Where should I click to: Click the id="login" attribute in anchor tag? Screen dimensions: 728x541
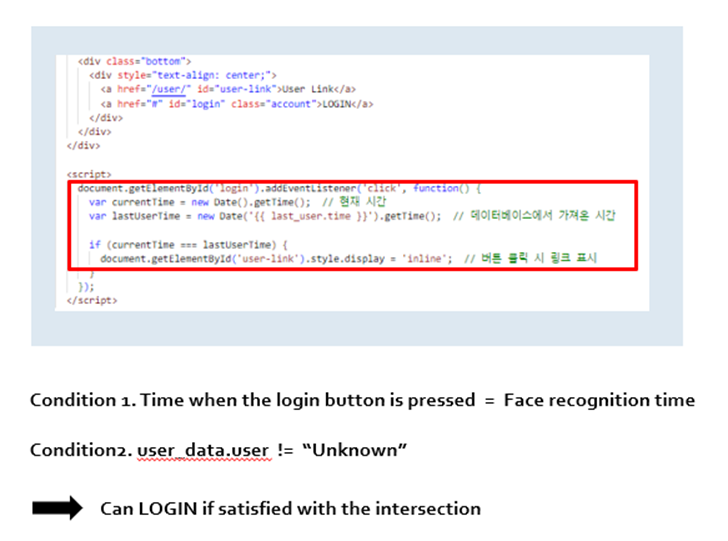click(197, 104)
